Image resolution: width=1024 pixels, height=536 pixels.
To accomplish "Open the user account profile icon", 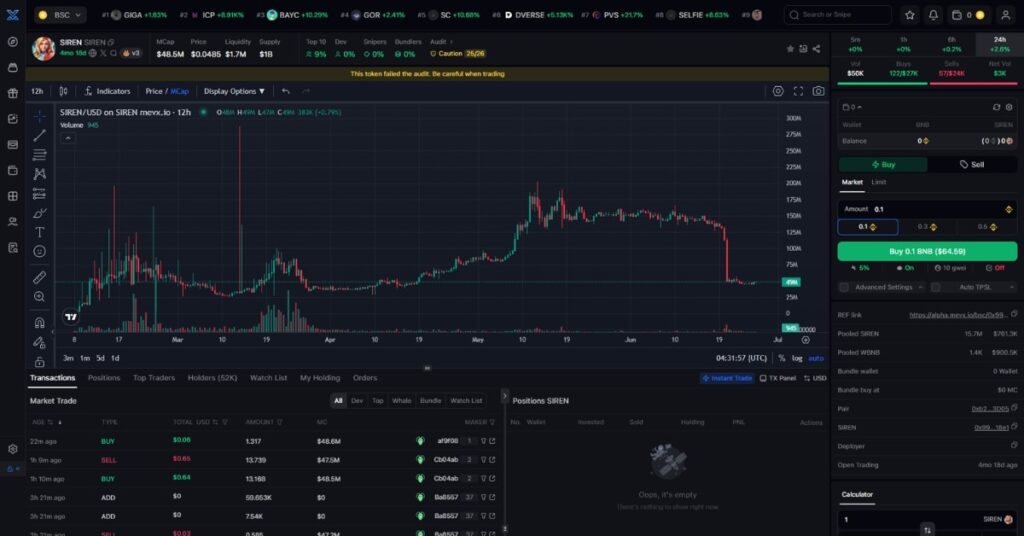I will pos(1006,14).
